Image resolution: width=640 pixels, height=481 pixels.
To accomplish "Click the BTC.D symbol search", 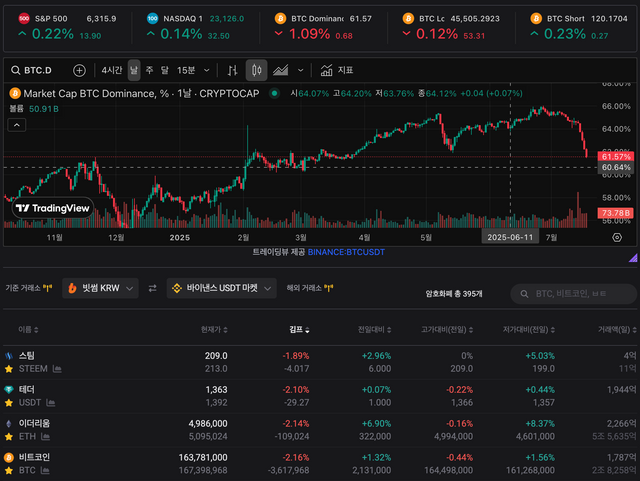I will pyautogui.click(x=32, y=70).
